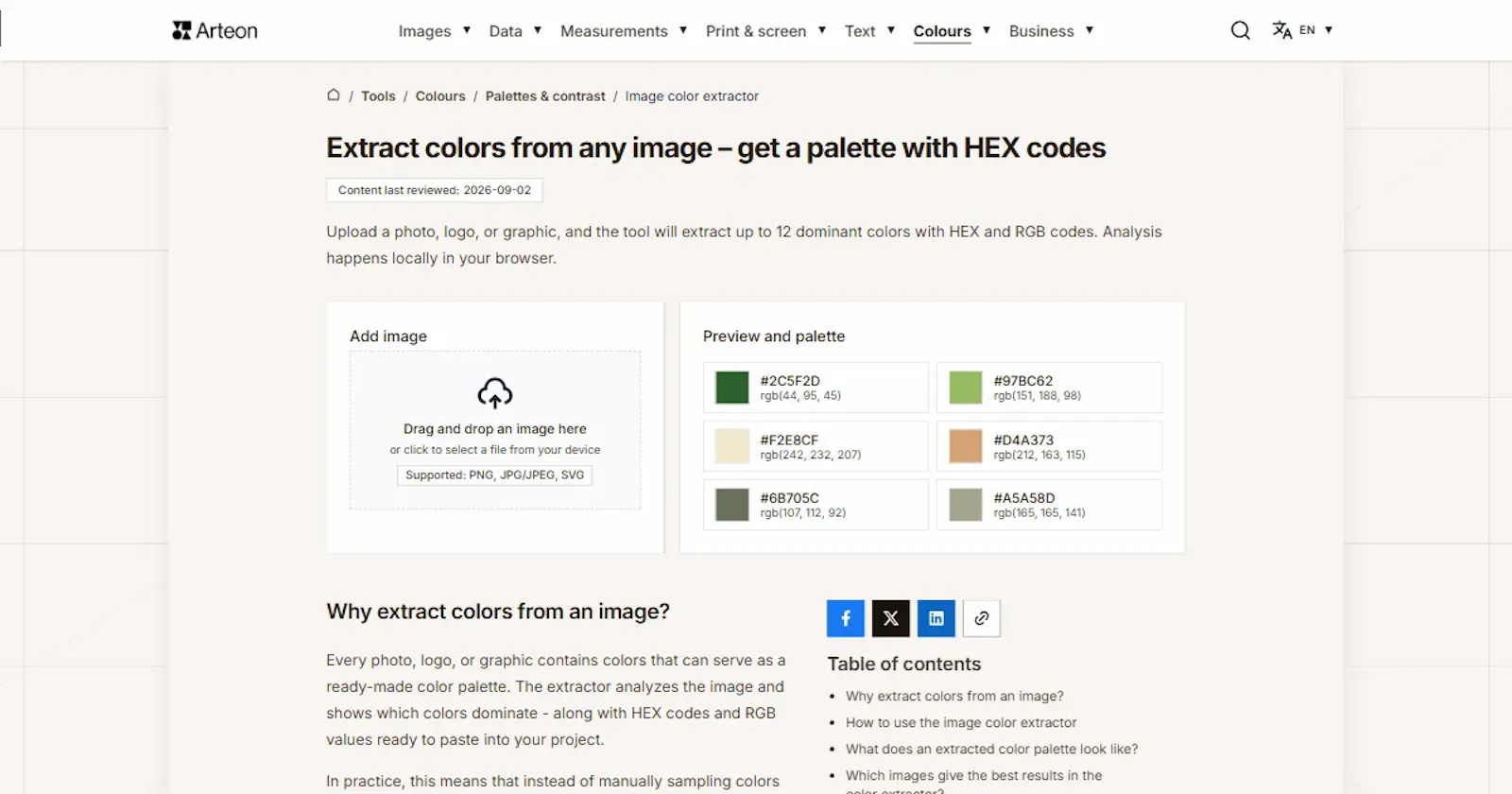
Task: Select the tan #D4A373 swatch
Action: coord(966,446)
